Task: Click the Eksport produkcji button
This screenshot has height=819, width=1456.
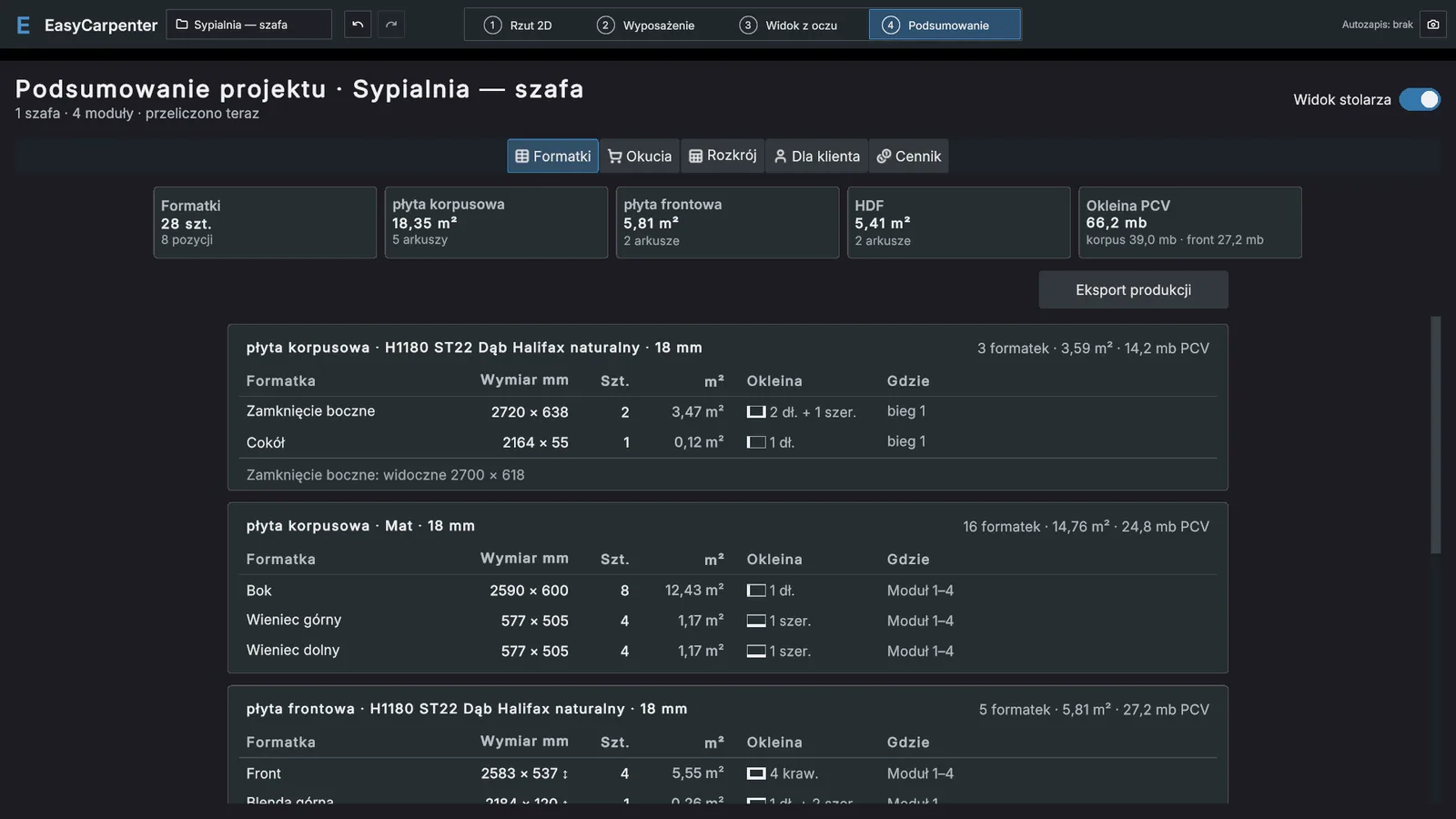Action: pos(1134,289)
